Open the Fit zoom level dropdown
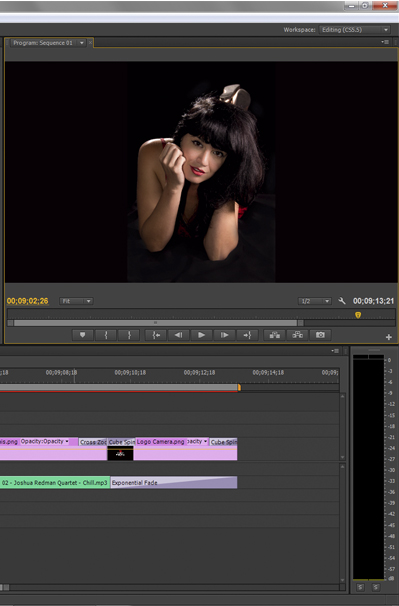The height and width of the screenshot is (606, 399). pos(76,301)
